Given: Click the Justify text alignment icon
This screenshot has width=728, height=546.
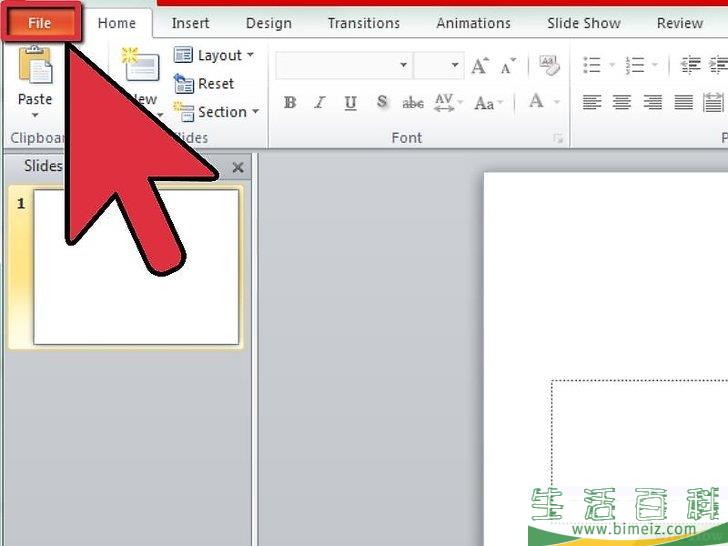Looking at the screenshot, I should (684, 102).
